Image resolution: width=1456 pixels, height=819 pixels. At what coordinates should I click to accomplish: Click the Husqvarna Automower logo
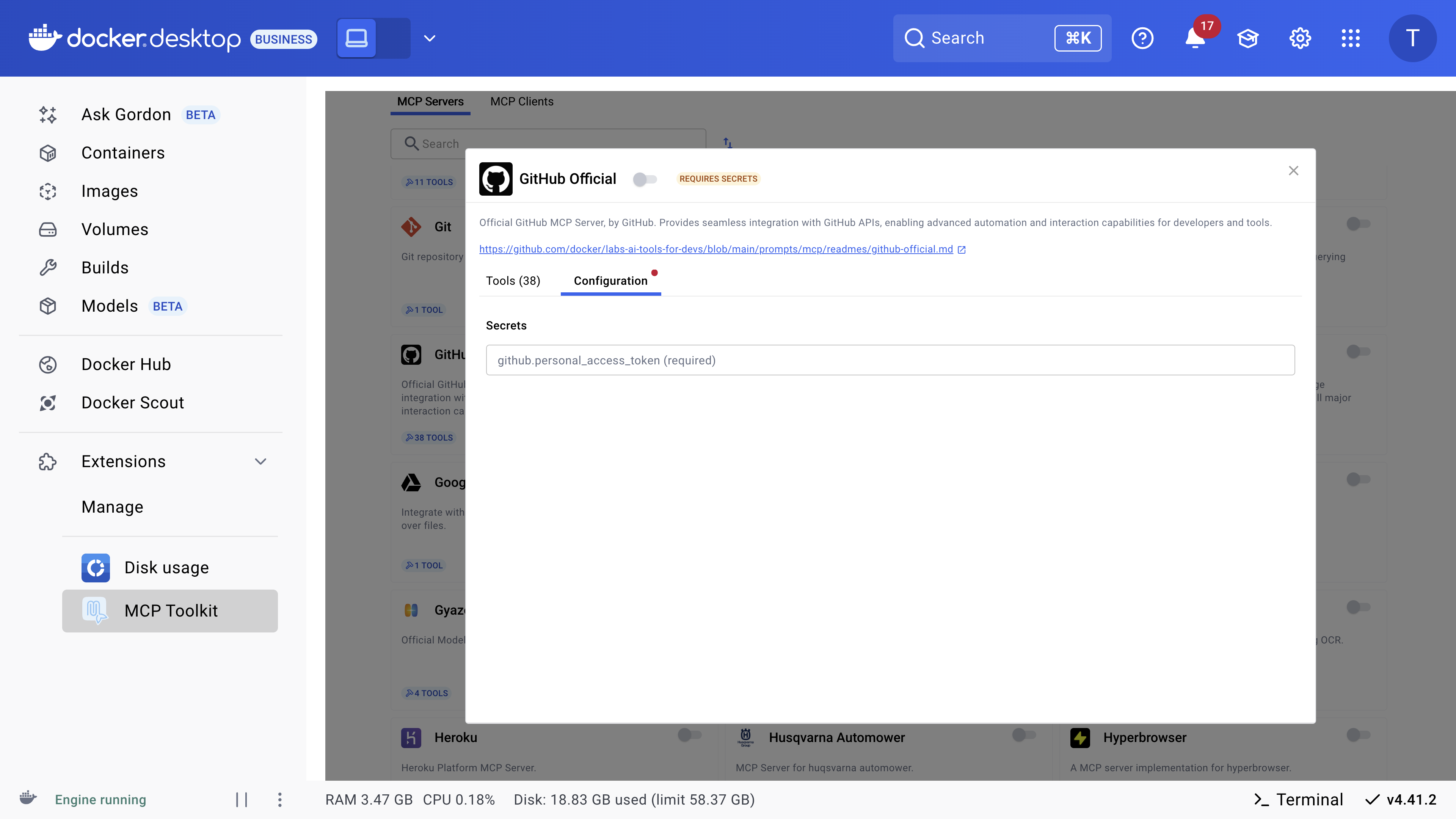click(745, 737)
